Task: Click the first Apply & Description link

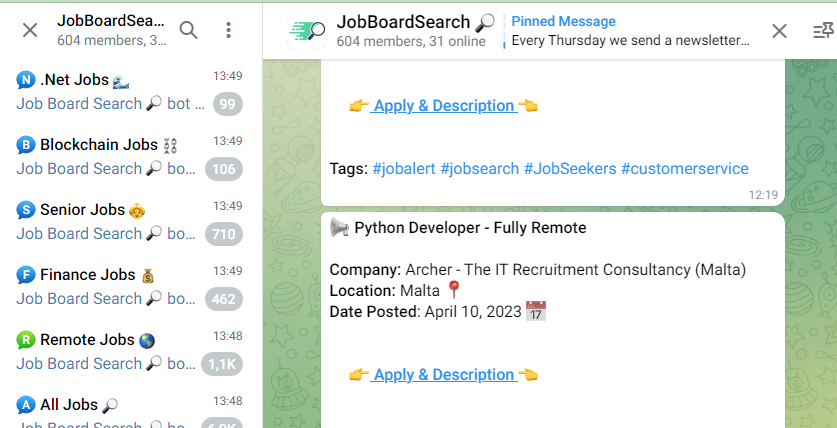Action: [443, 106]
